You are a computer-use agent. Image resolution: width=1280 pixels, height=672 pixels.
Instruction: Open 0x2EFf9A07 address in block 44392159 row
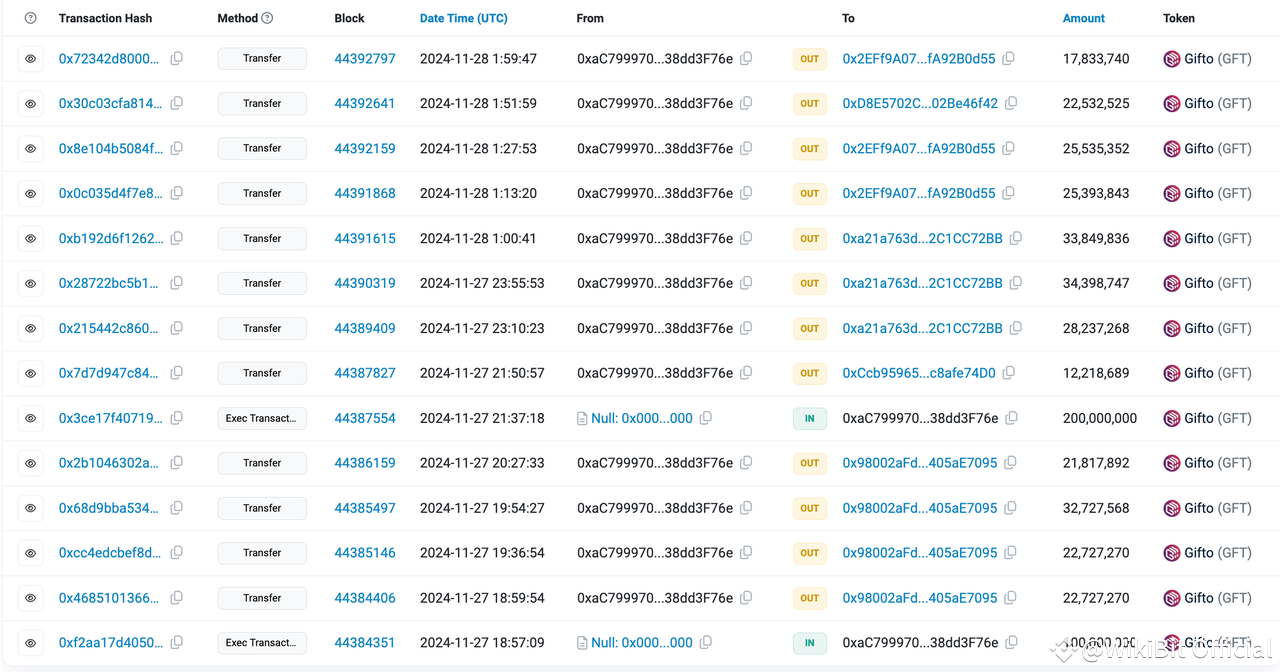pos(919,149)
